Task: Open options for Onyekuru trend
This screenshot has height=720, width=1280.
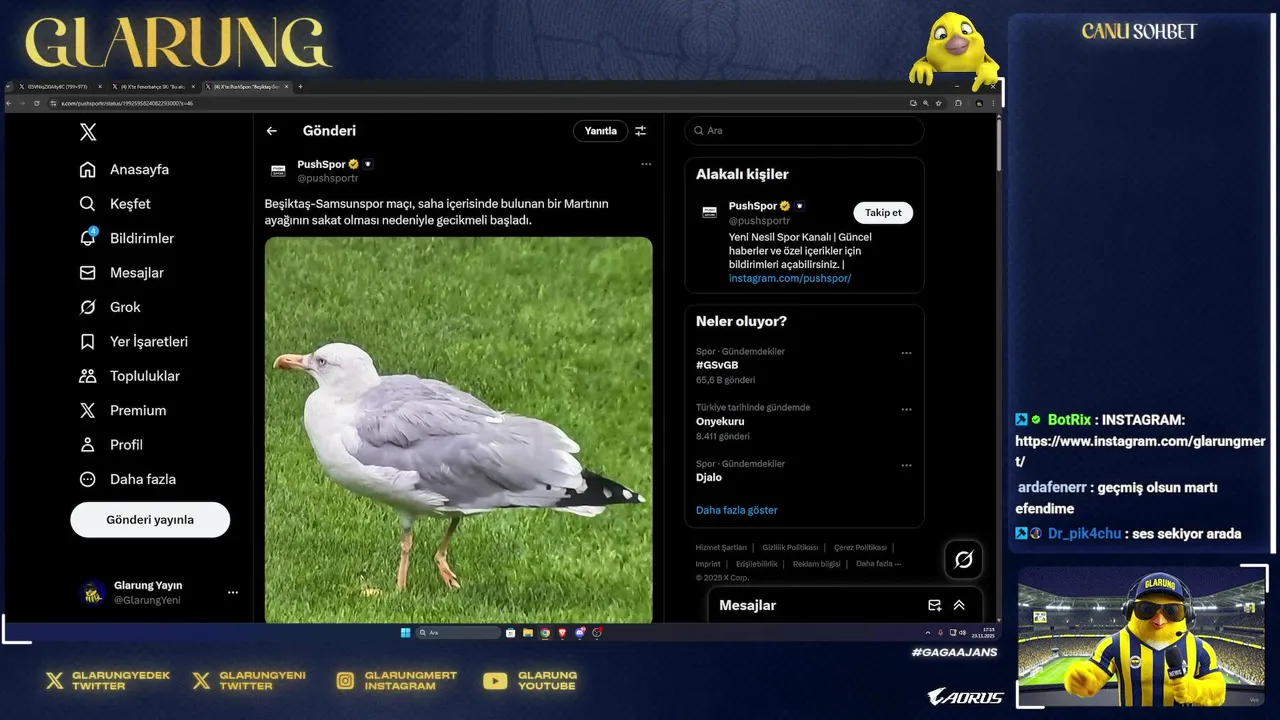Action: tap(906, 409)
